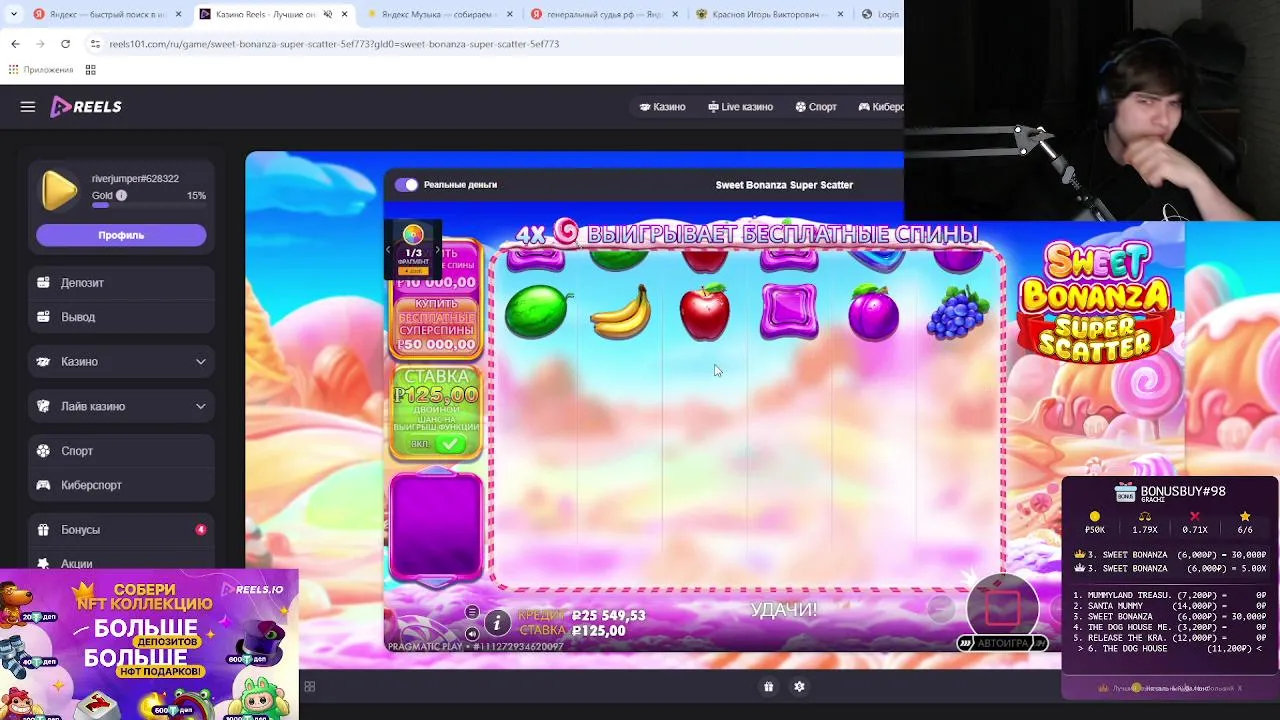Toggle the game sound speaker icon
1280x720 pixels.
click(472, 633)
